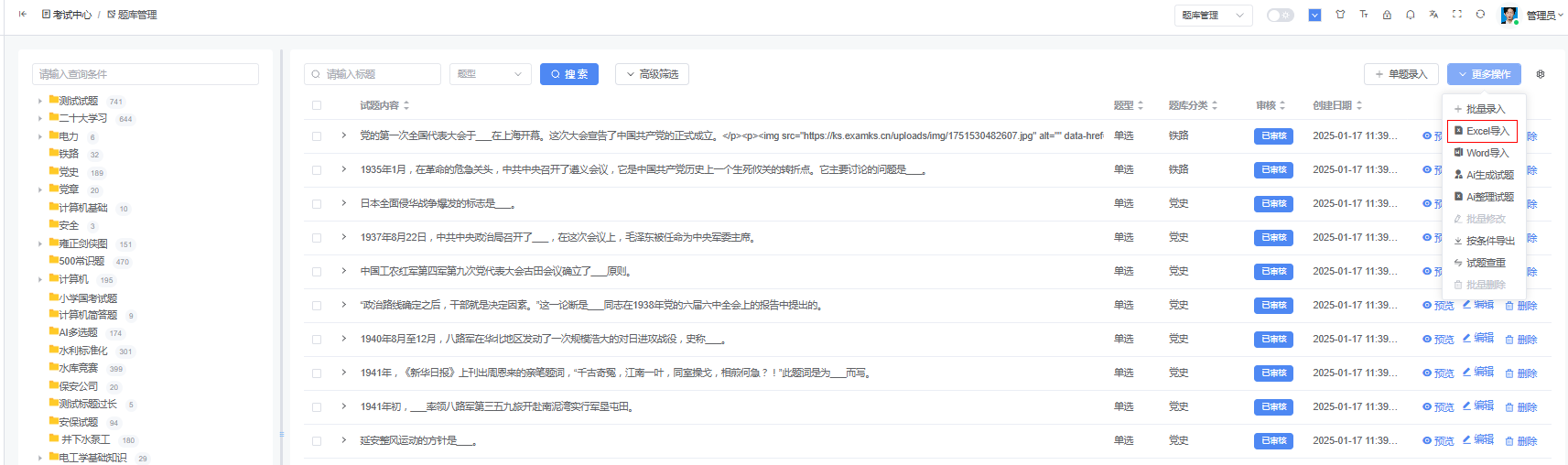Screen dimensions: 1568x465
Task: Click 预览 for the 延安整风运动 question
Action: tap(1438, 441)
